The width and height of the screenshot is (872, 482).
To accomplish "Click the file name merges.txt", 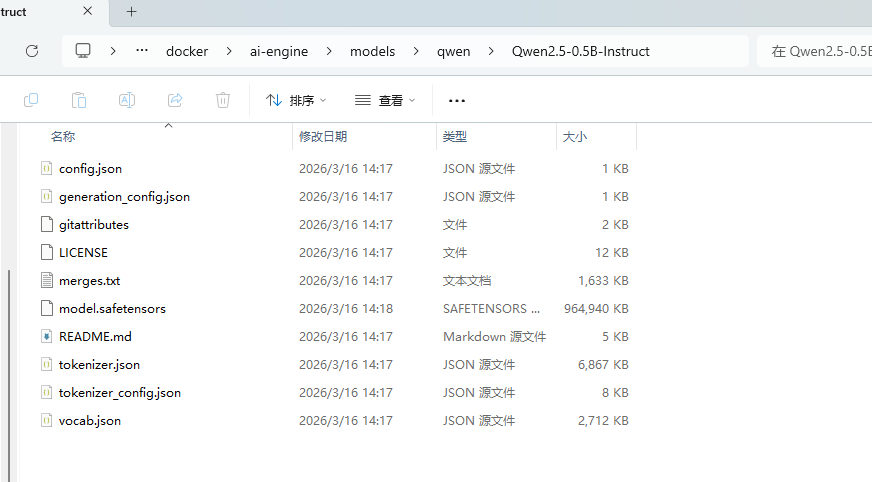I will [x=89, y=281].
